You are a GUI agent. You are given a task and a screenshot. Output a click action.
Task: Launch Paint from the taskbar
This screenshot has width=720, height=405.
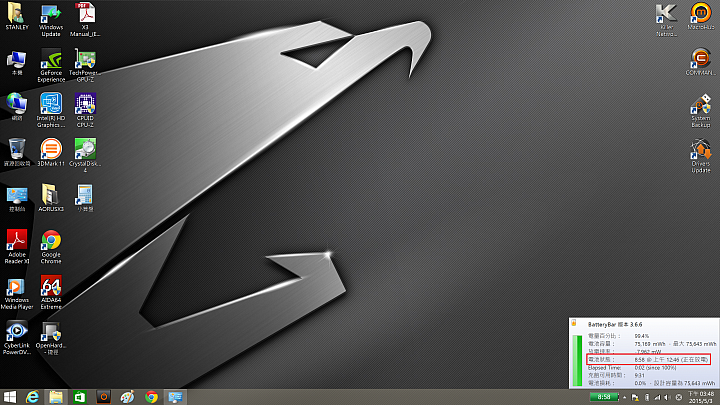pos(127,397)
